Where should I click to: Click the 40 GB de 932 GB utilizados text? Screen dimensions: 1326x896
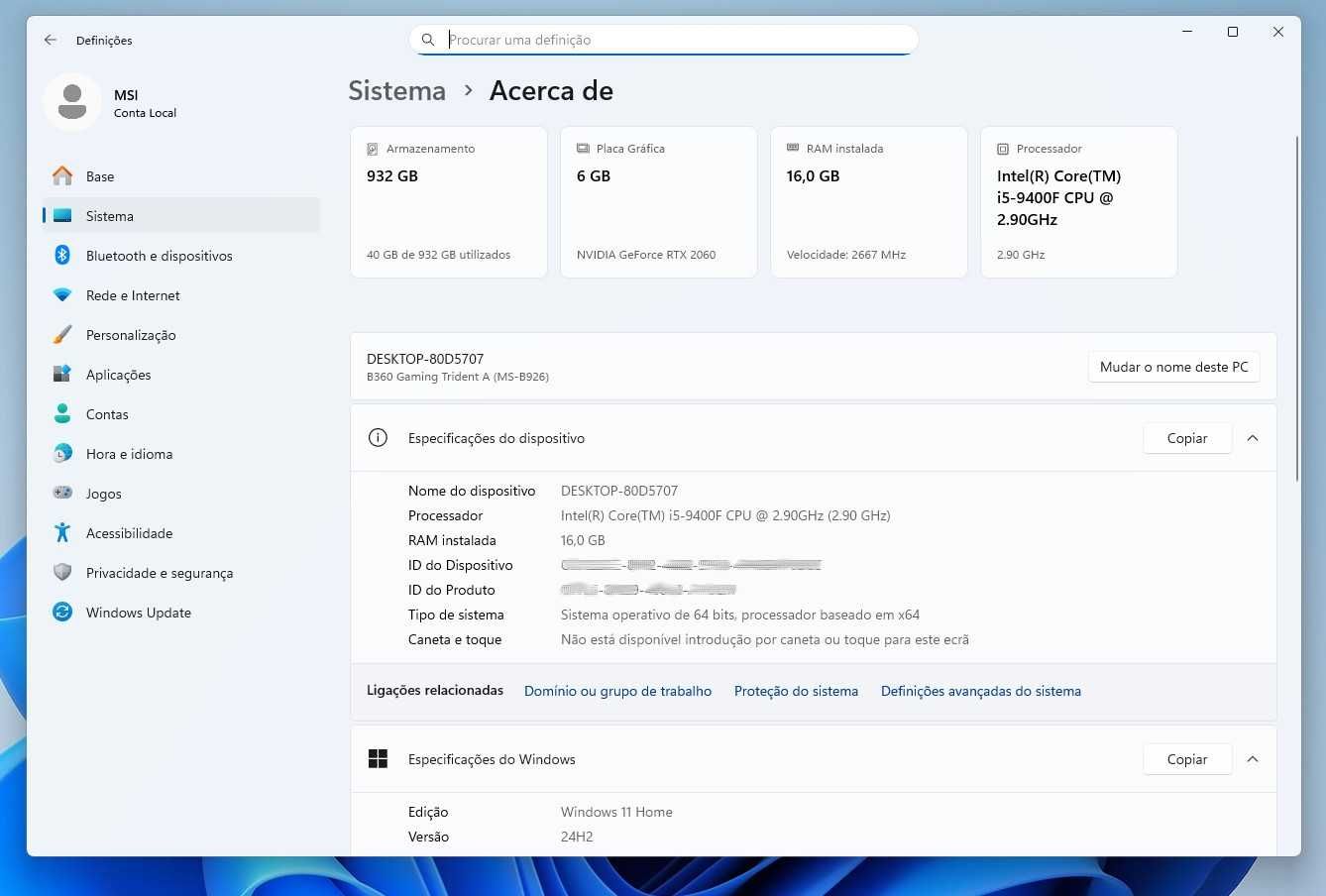point(439,255)
